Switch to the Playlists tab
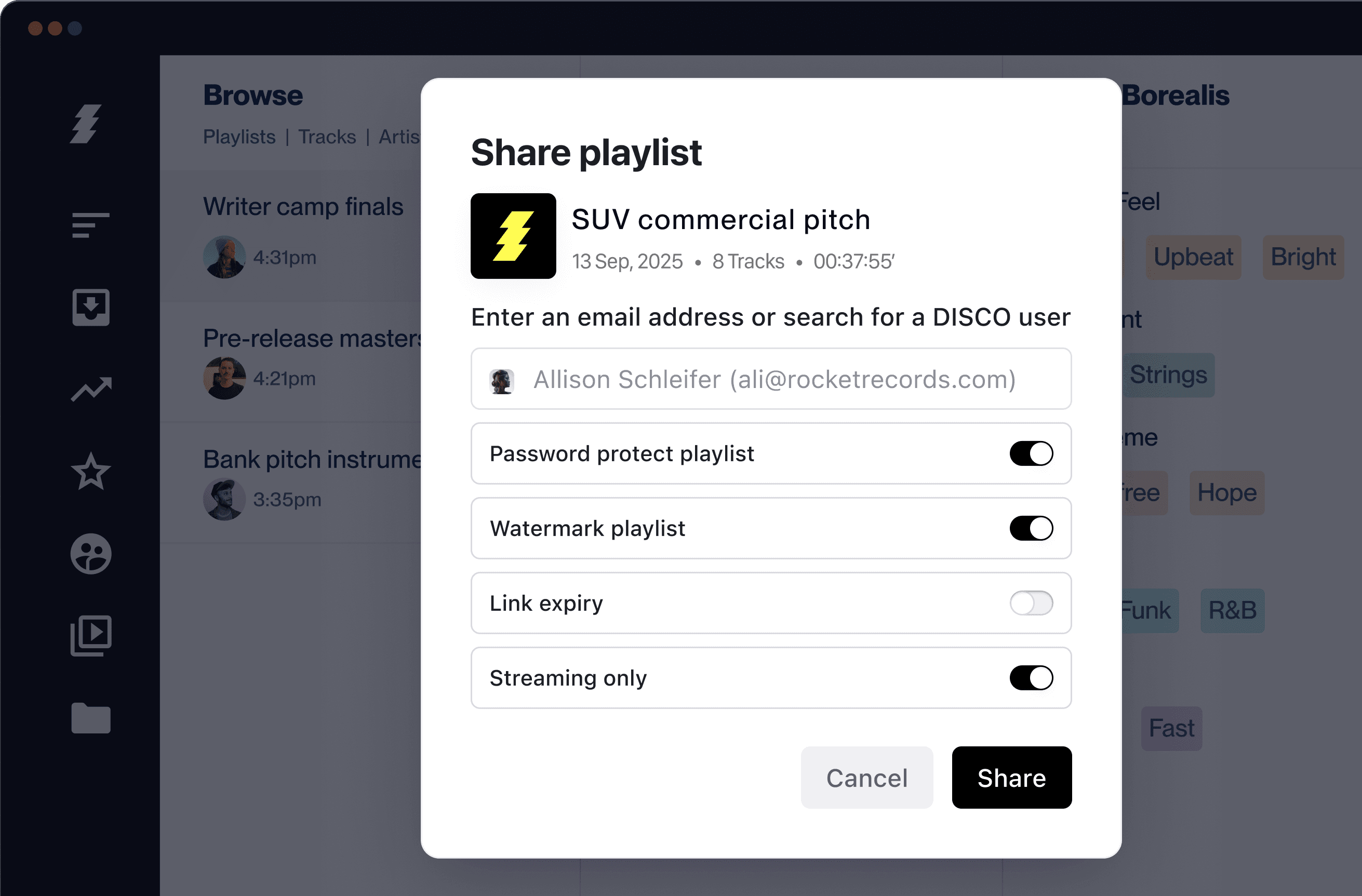The image size is (1362, 896). click(x=238, y=137)
